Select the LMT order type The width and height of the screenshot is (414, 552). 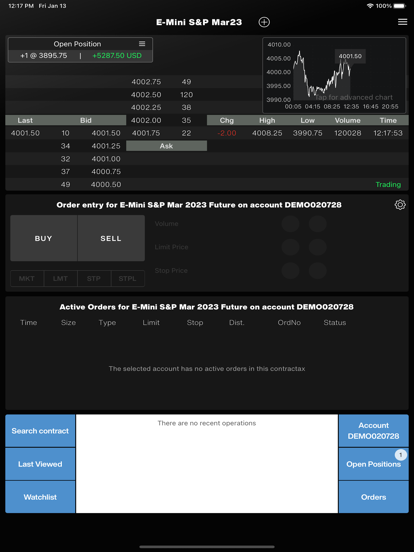[x=60, y=278]
